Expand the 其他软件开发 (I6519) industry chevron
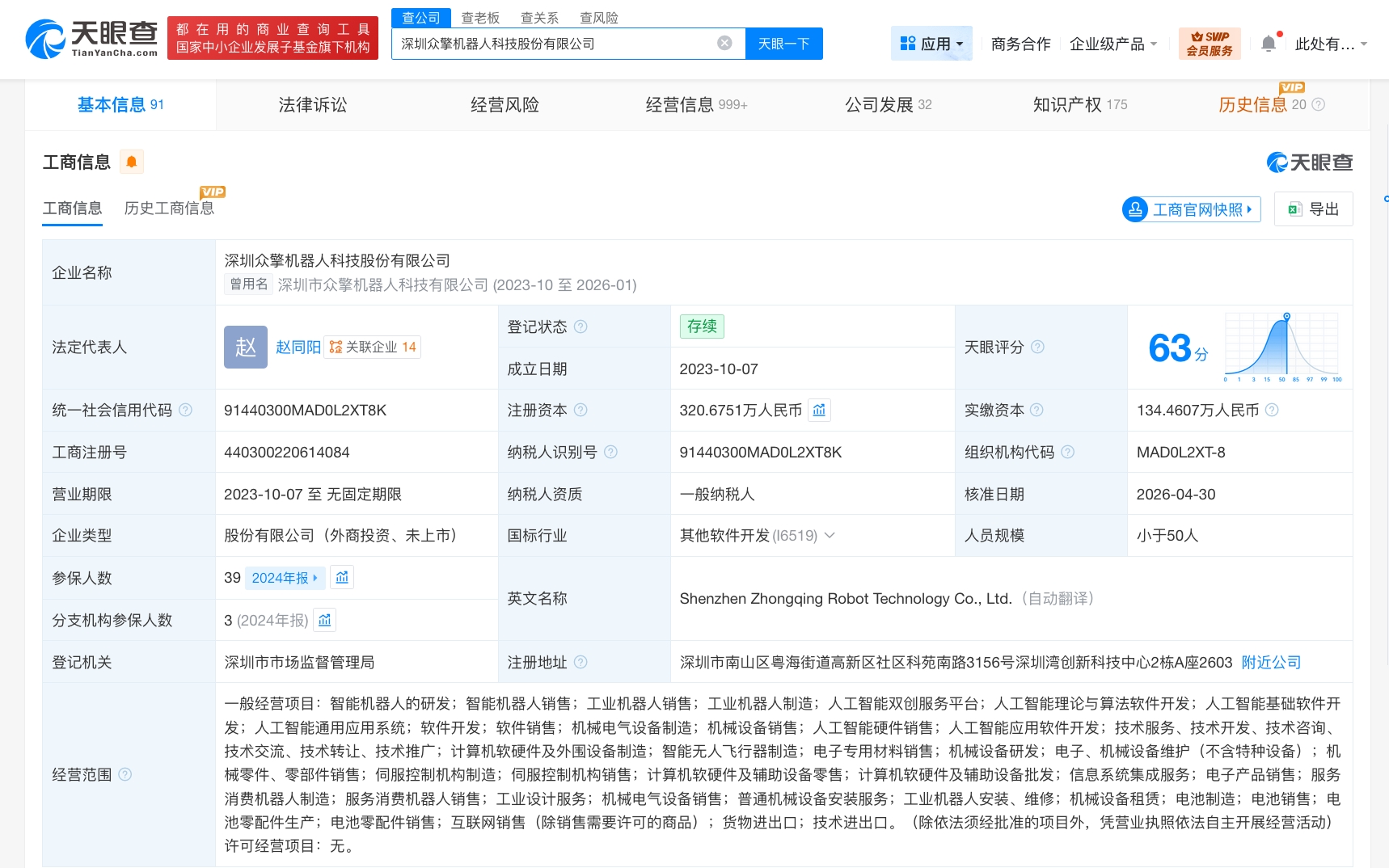The image size is (1389, 868). pos(829,535)
